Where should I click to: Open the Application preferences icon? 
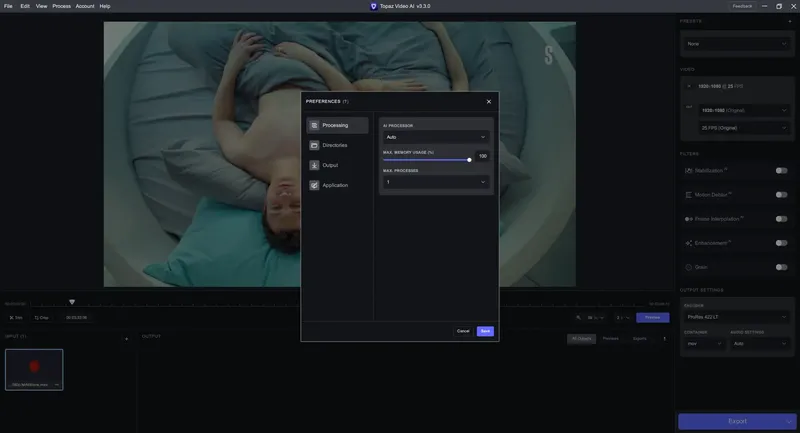(314, 185)
